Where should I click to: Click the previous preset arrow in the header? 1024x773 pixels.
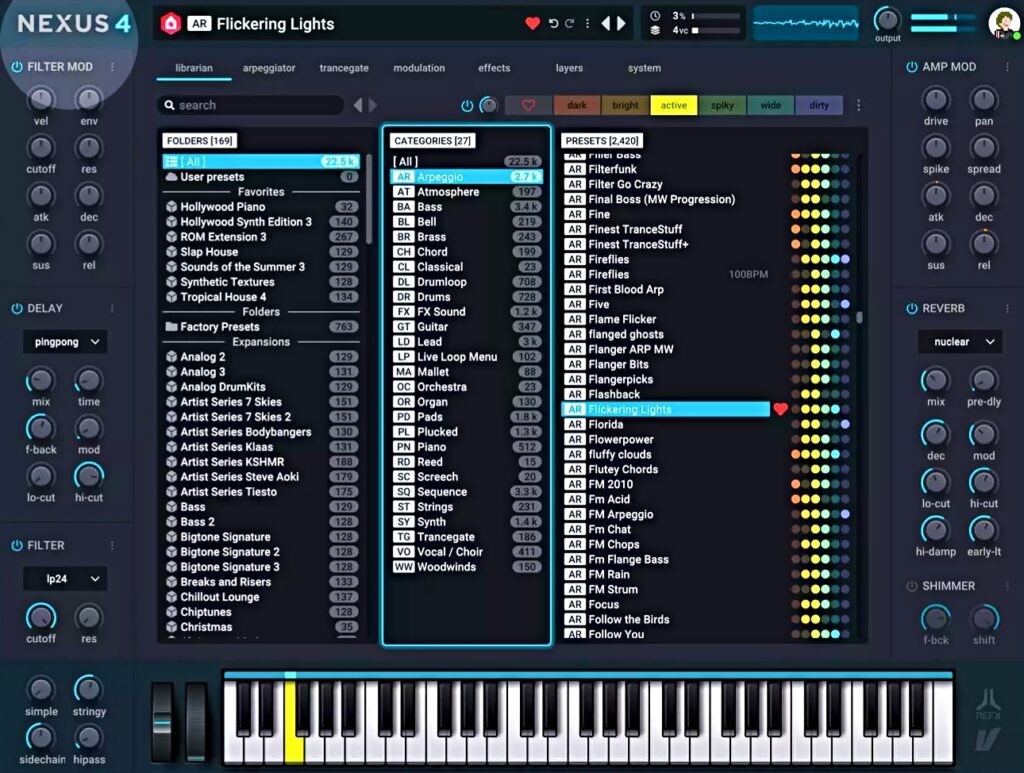[606, 23]
